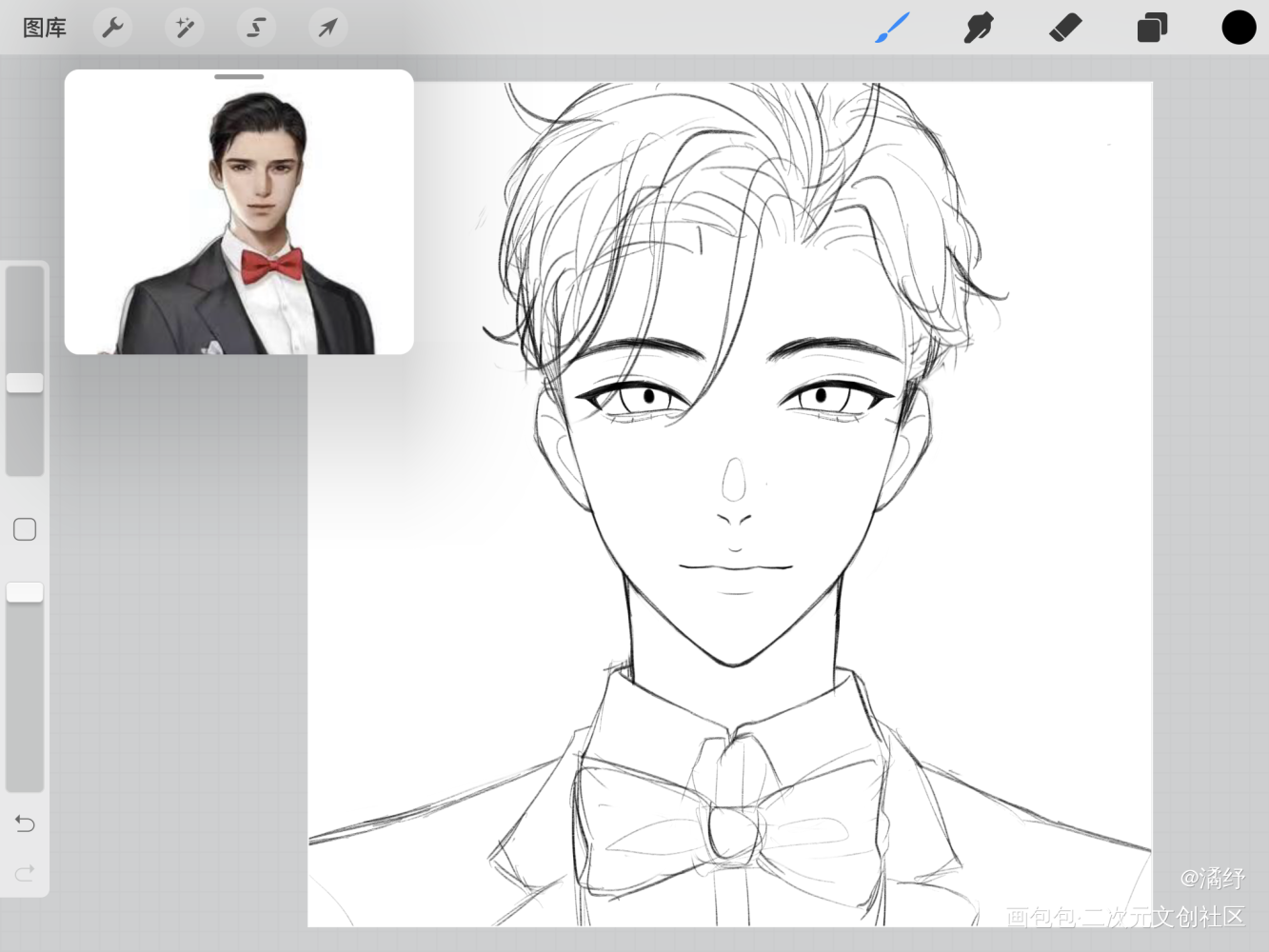Click the reference window grab handle

tap(239, 76)
